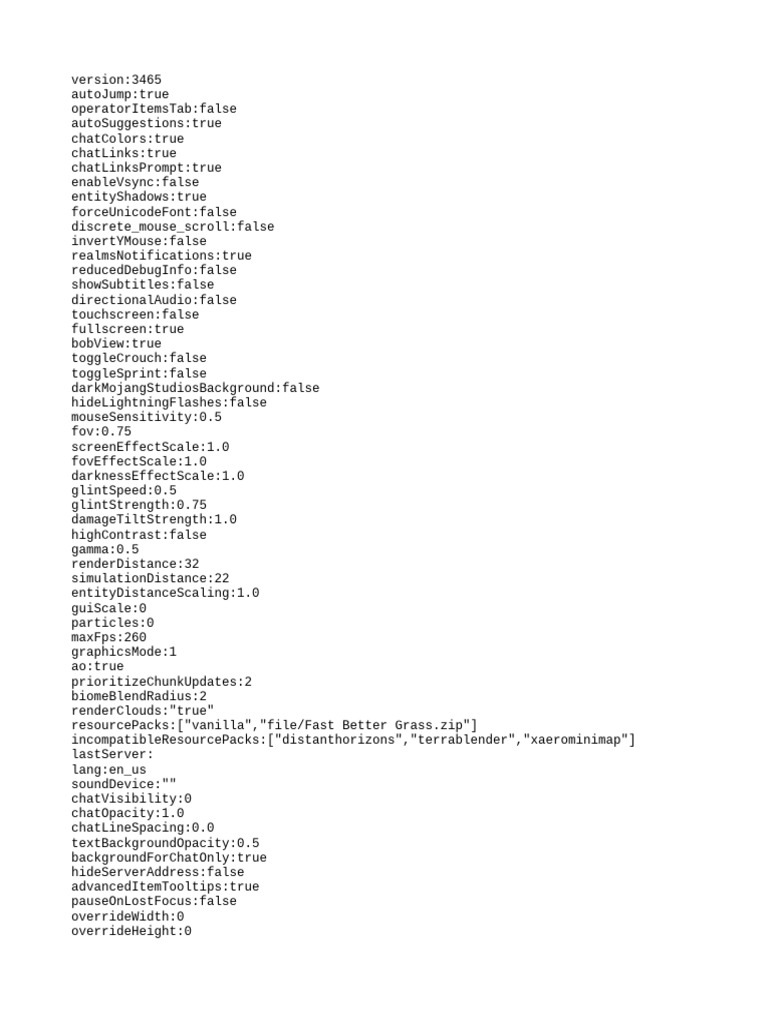768x1024 pixels.
Task: Click the mouseSensitivity:0.5 line
Action: [146, 417]
